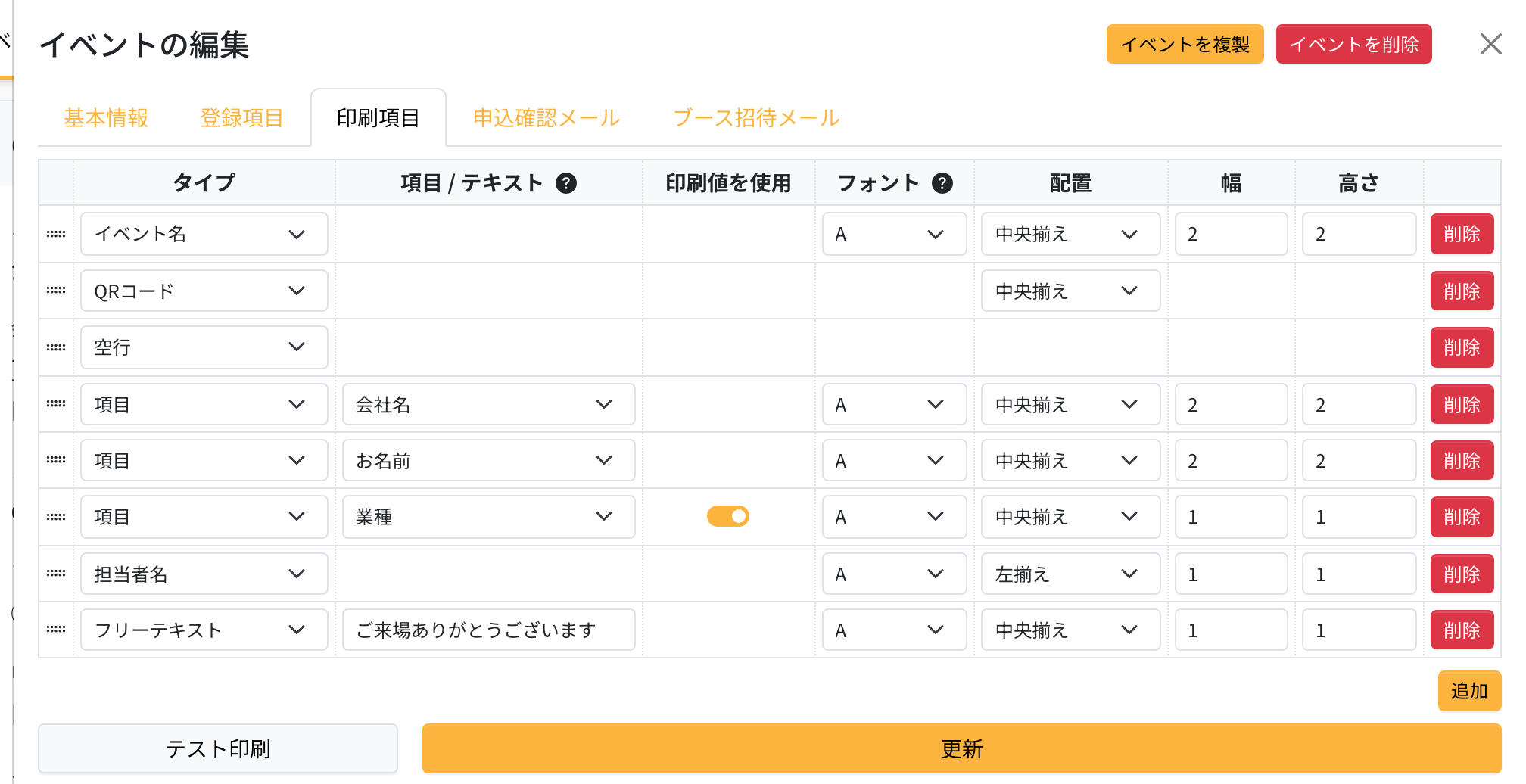Open the お名前 item dropdown
Viewport: 1526px width, 784px height.
click(x=489, y=460)
